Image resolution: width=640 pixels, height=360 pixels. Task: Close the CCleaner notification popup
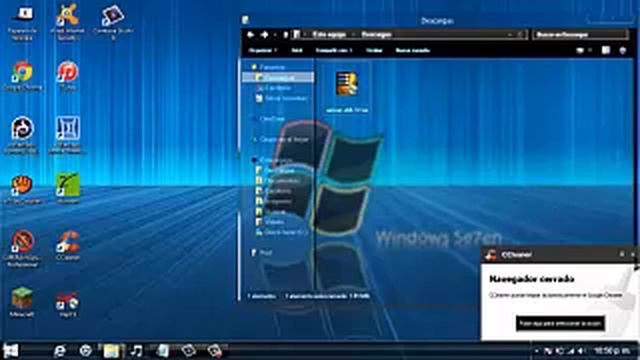coord(633,254)
